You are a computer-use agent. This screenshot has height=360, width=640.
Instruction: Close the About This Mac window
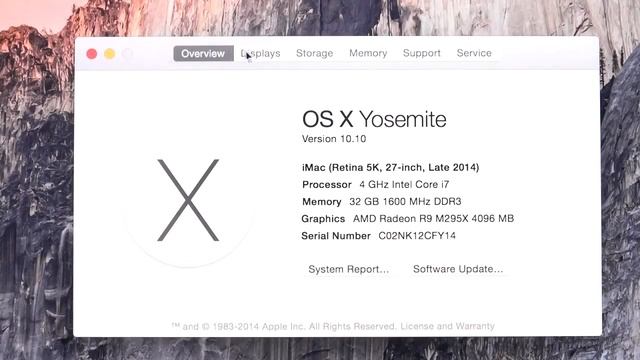coord(92,54)
